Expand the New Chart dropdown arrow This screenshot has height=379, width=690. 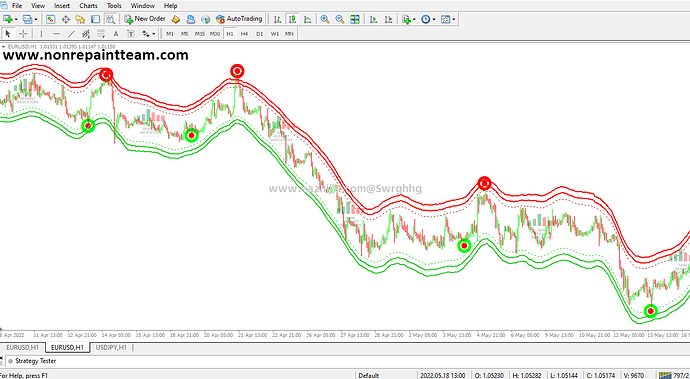tap(16, 19)
